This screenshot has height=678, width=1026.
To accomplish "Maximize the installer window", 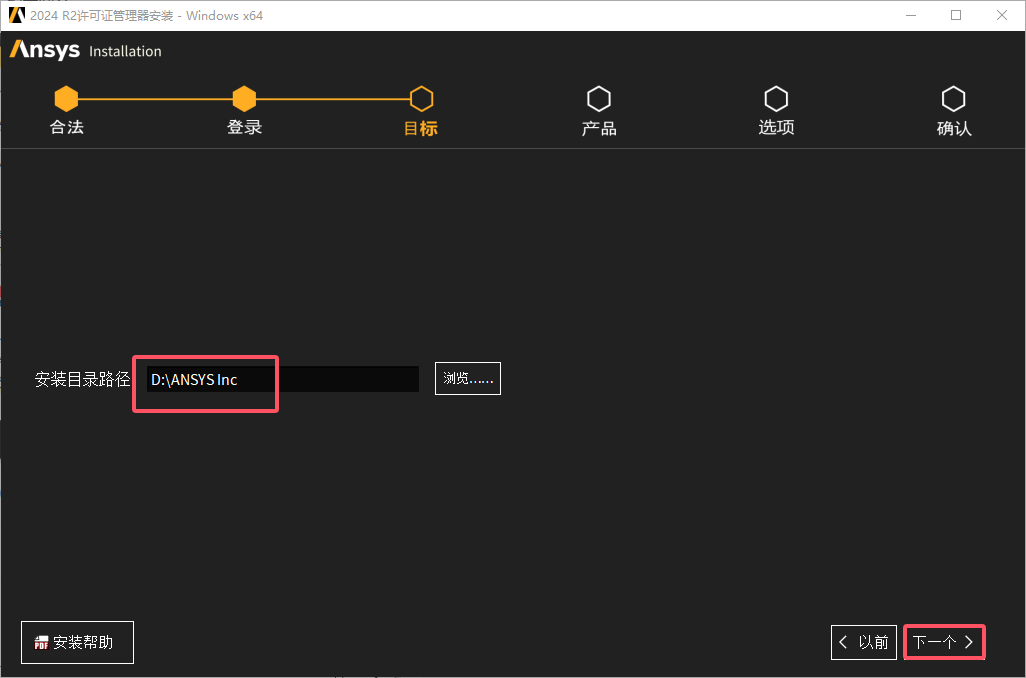I will (x=956, y=15).
